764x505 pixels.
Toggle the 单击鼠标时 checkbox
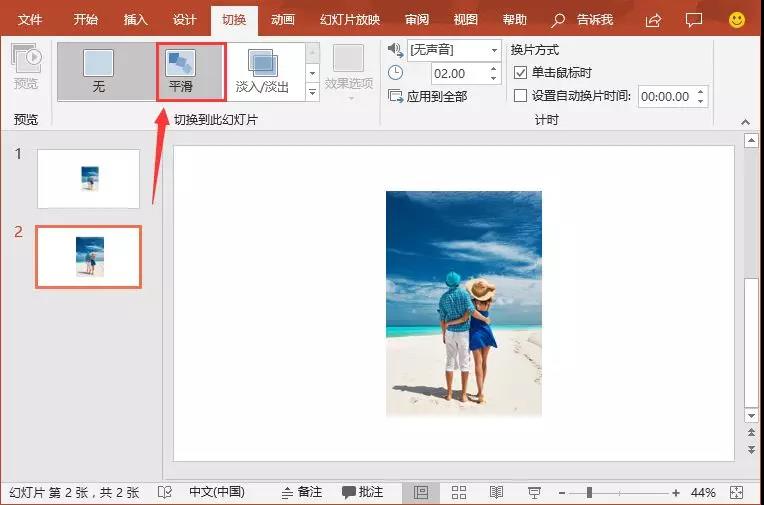(x=520, y=73)
